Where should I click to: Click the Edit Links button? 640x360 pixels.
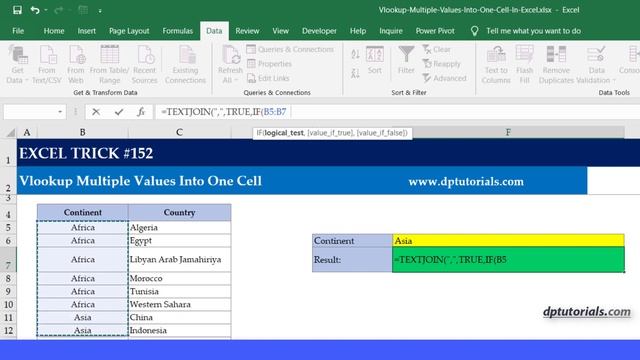click(x=268, y=78)
